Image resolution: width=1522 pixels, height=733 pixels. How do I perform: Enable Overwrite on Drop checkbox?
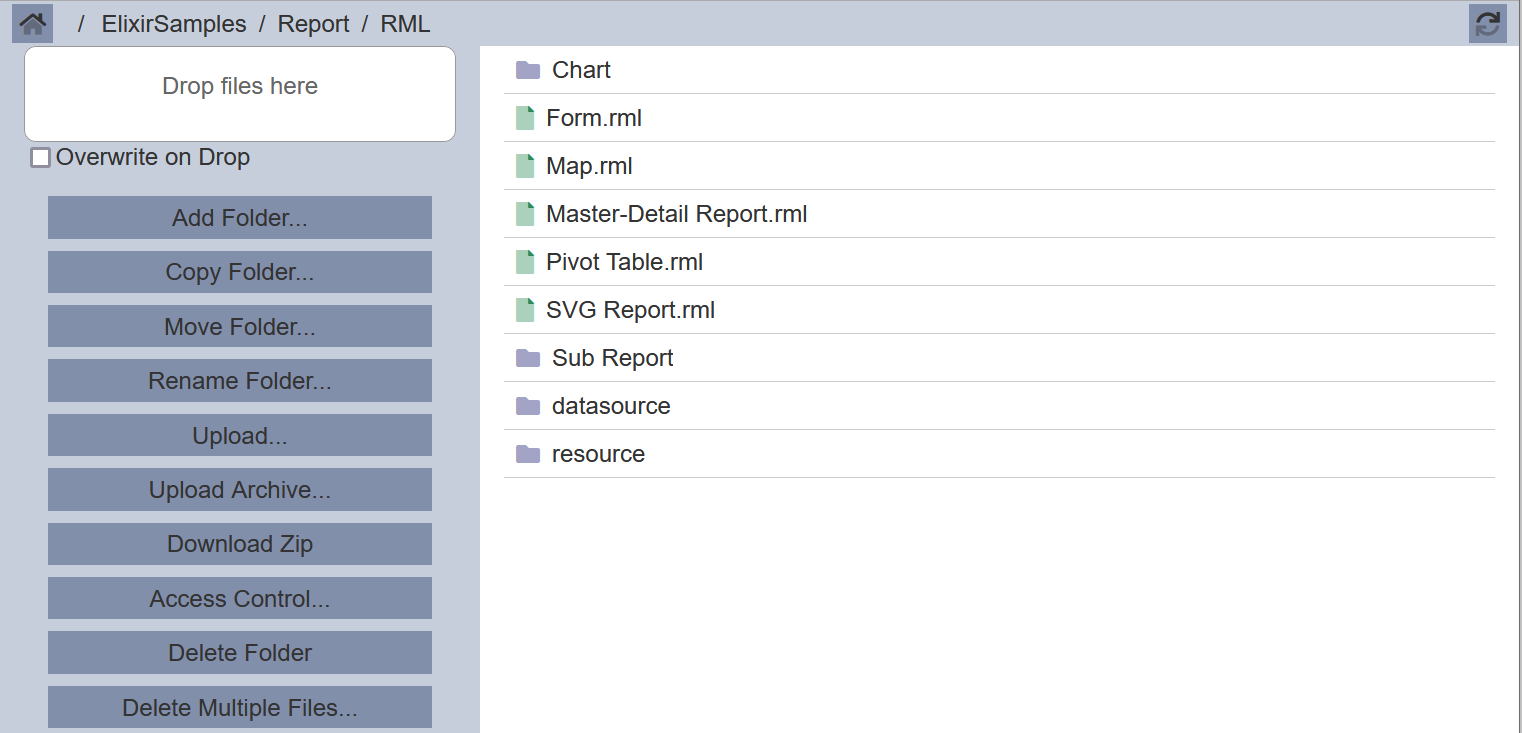41,158
